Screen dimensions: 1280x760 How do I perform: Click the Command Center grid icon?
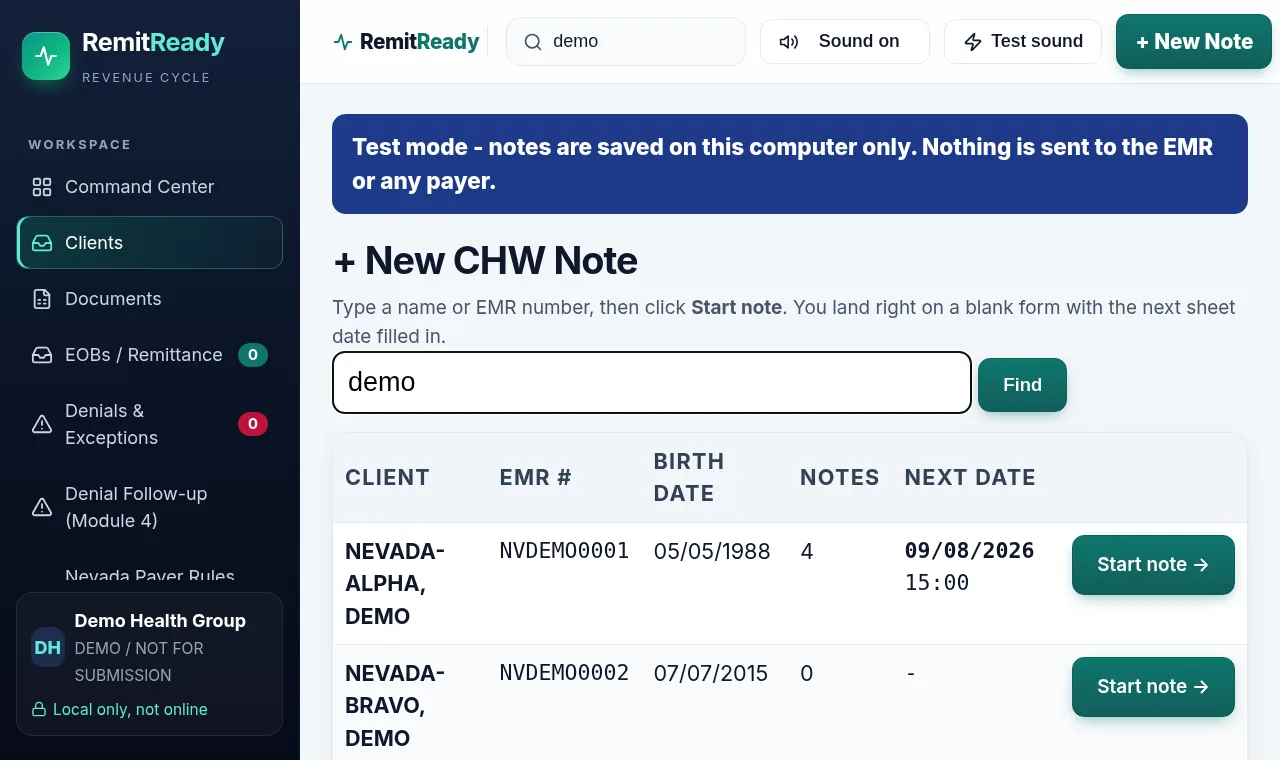coord(42,187)
